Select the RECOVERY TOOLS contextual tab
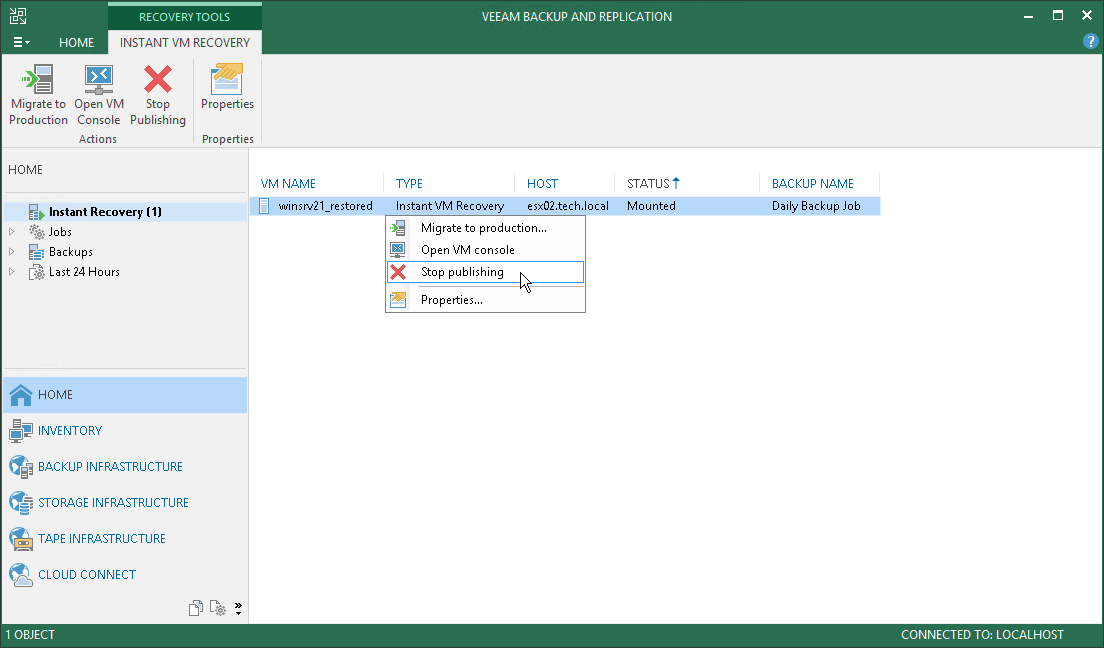 click(x=184, y=16)
